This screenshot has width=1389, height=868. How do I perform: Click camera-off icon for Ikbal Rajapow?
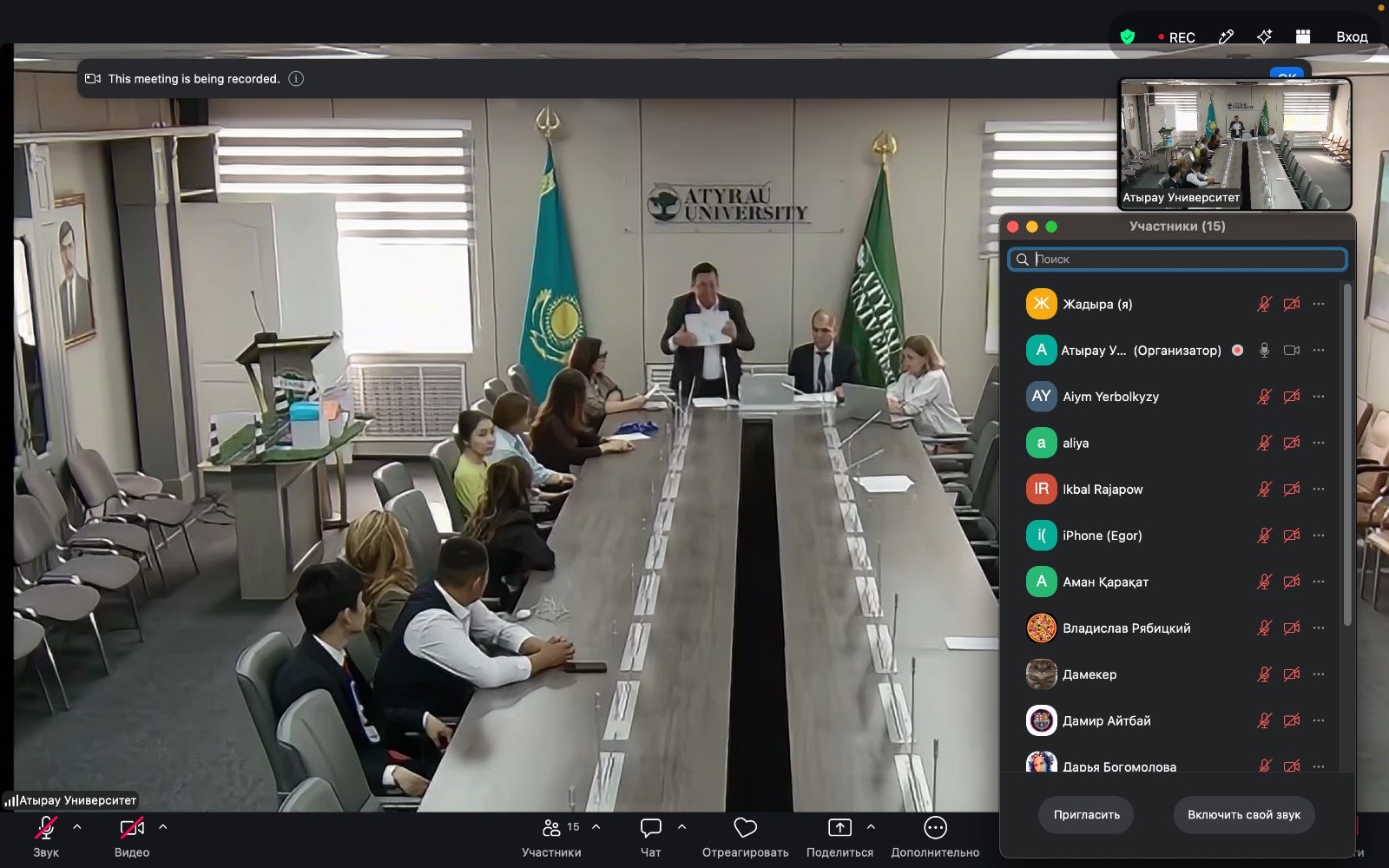(x=1292, y=490)
